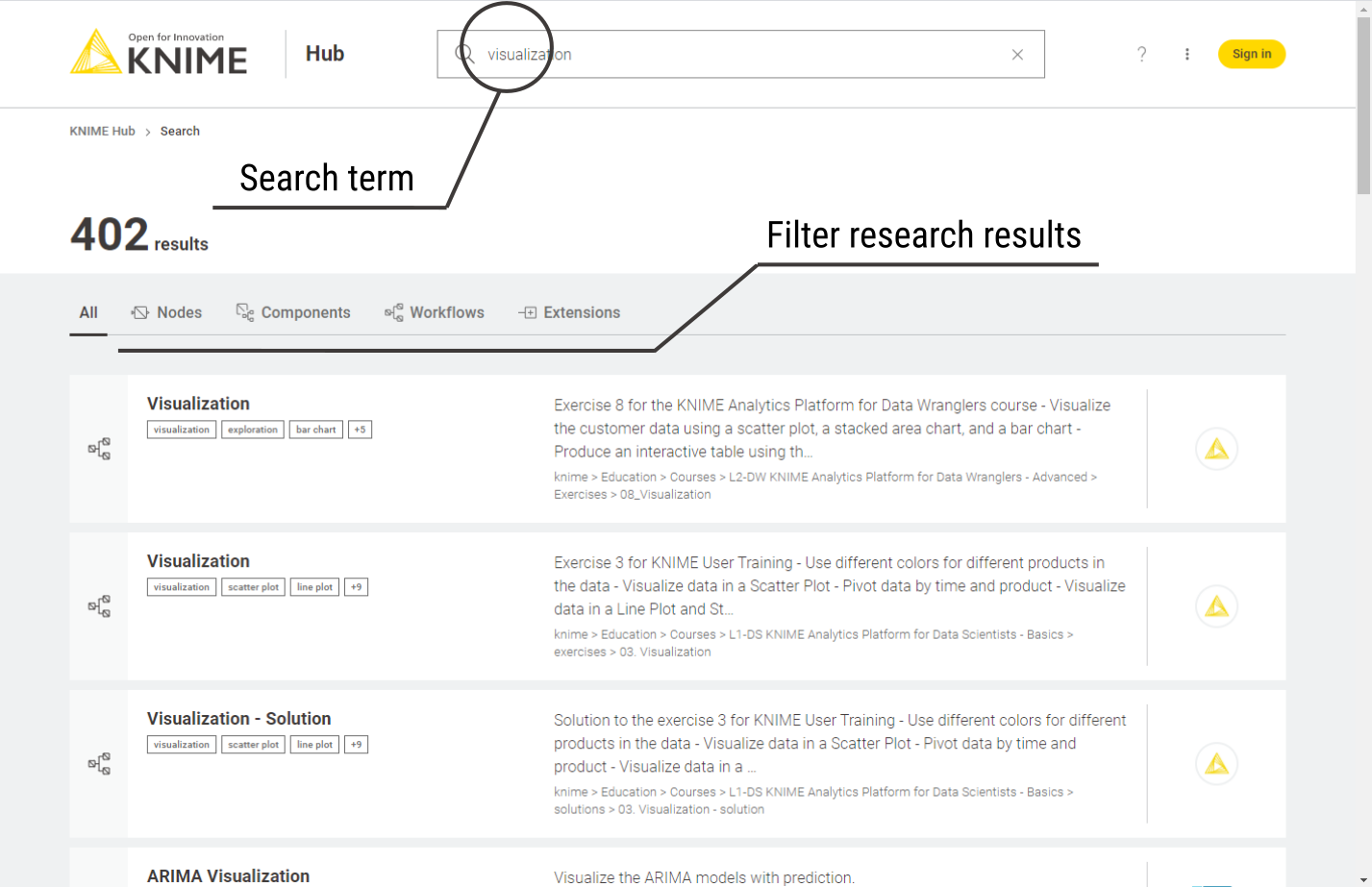Open the three-dot more options menu
This screenshot has width=1372, height=887.
[x=1187, y=54]
